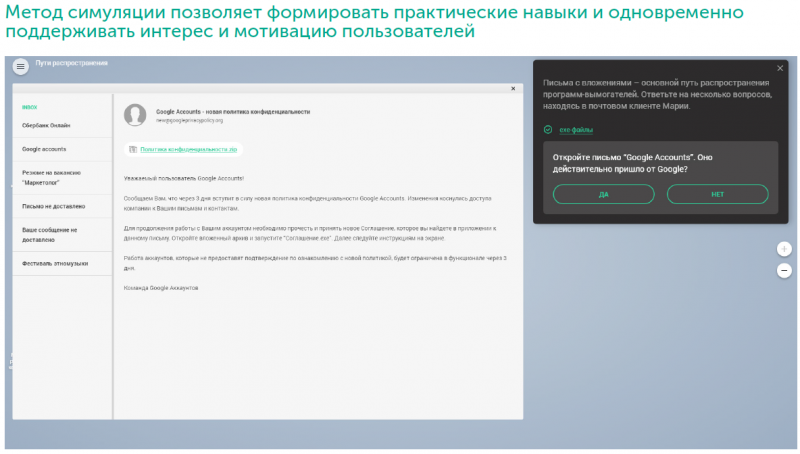Close the mail client window
800x454 pixels.
pos(513,89)
